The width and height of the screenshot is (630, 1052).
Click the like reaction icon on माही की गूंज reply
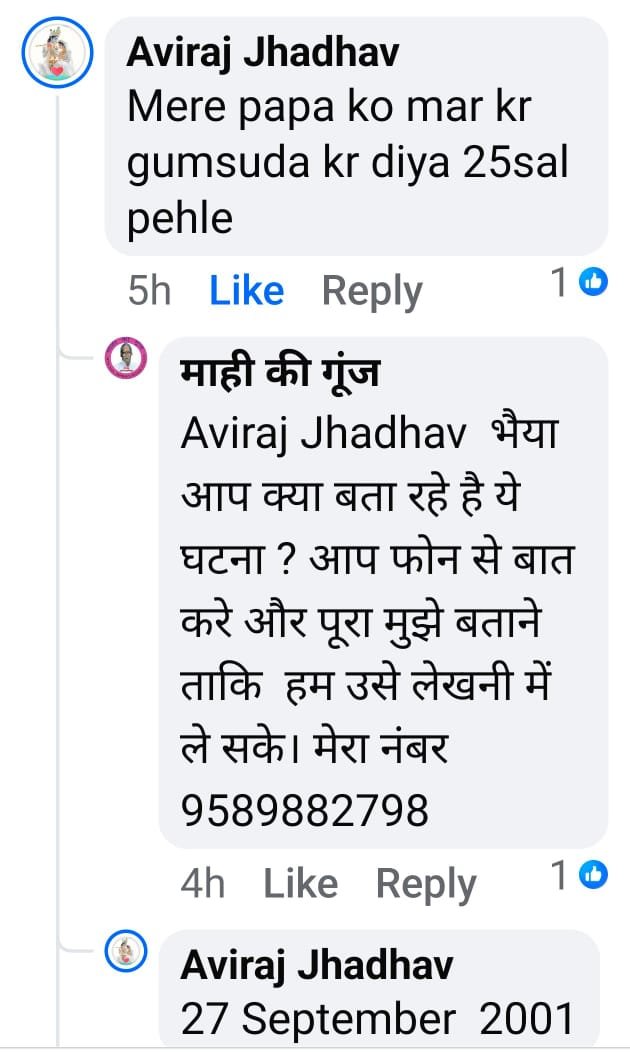593,875
